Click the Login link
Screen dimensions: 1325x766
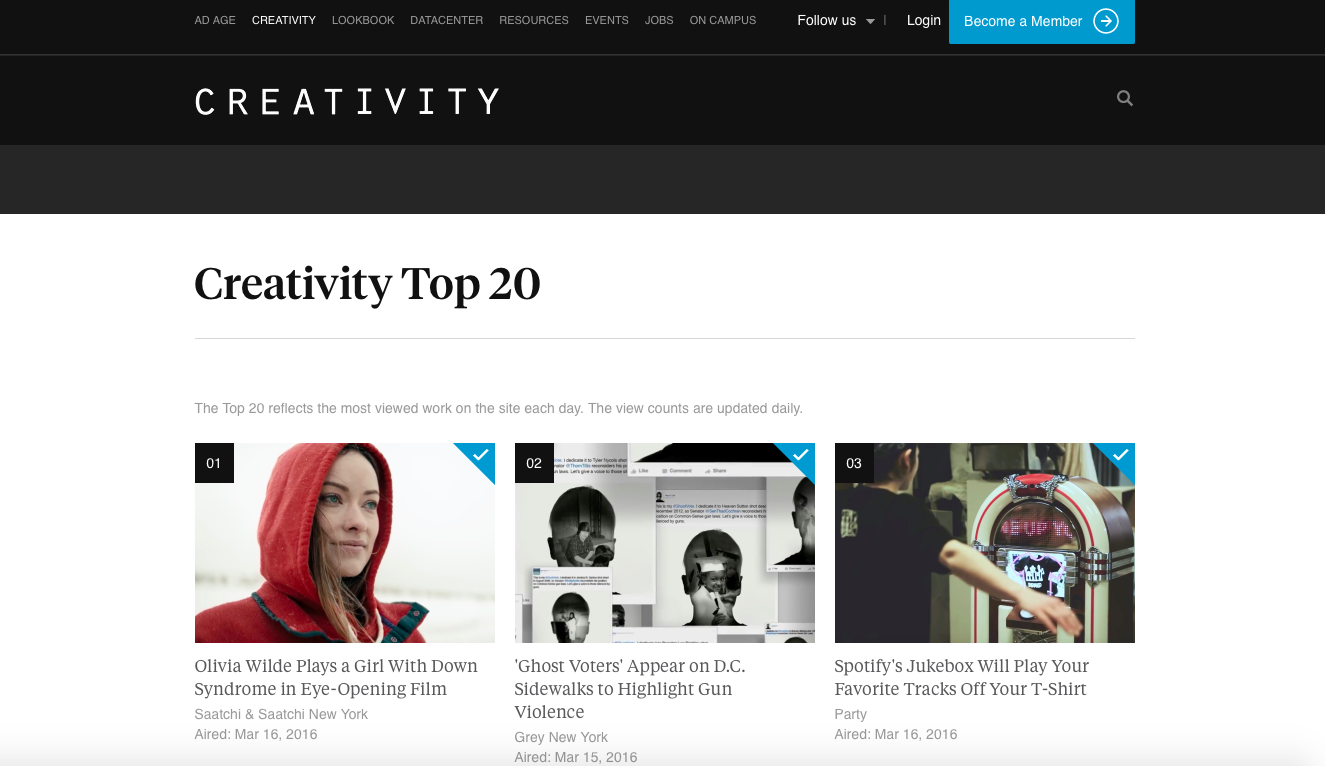coord(924,20)
